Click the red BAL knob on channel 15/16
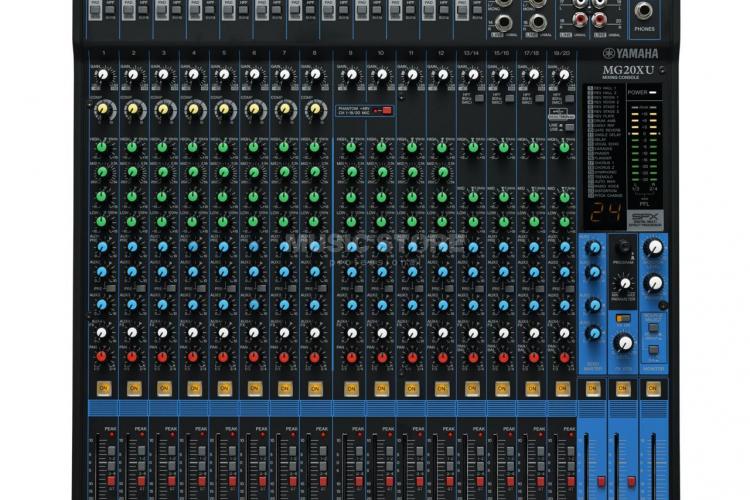This screenshot has height=500, width=750. pos(503,357)
